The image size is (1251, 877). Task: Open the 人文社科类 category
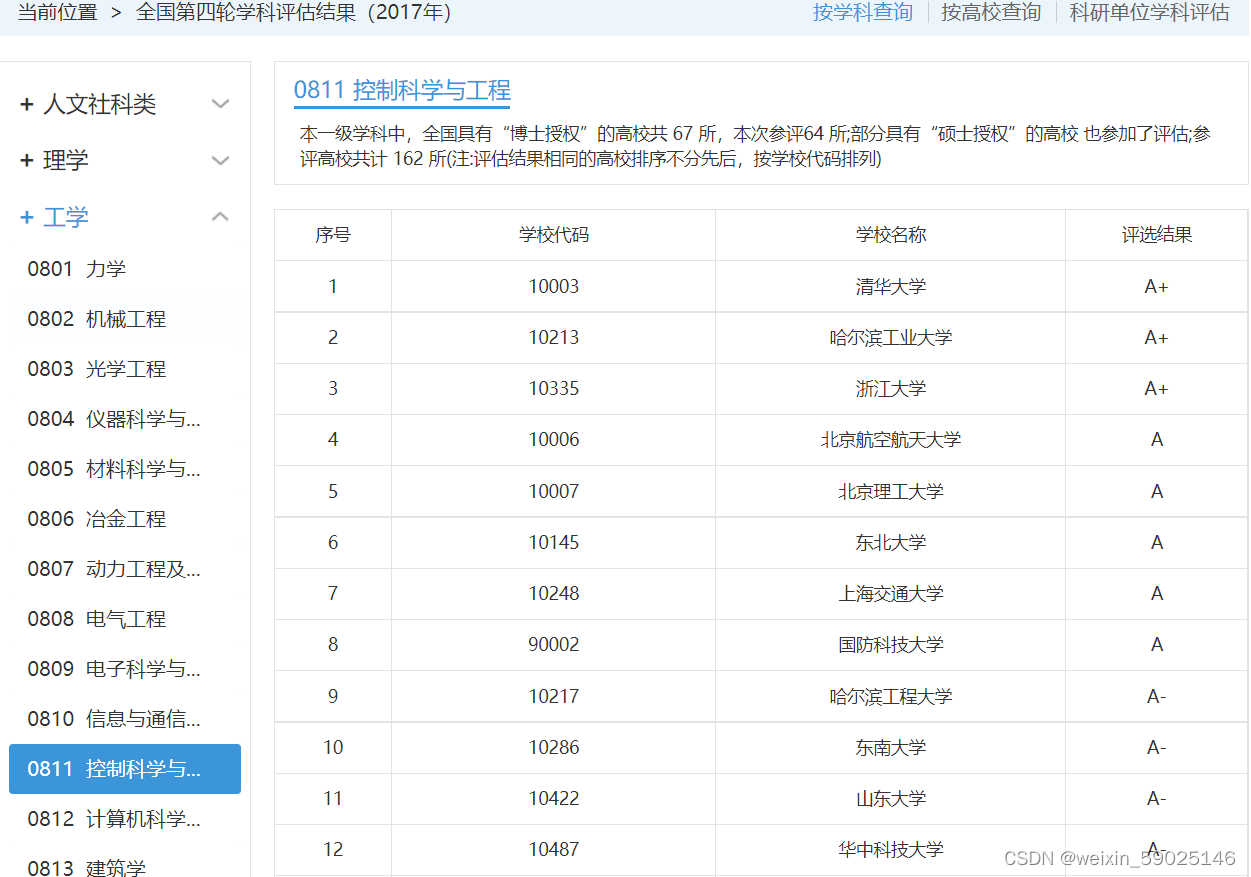point(88,104)
